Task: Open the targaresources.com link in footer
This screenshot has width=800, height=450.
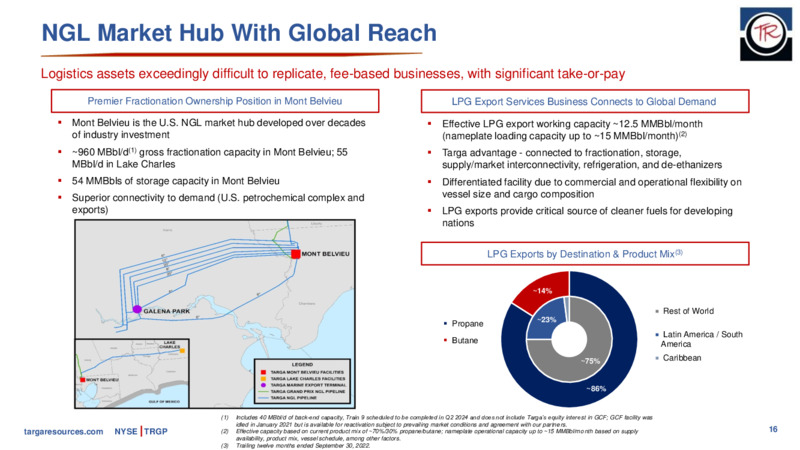Action: pos(64,431)
